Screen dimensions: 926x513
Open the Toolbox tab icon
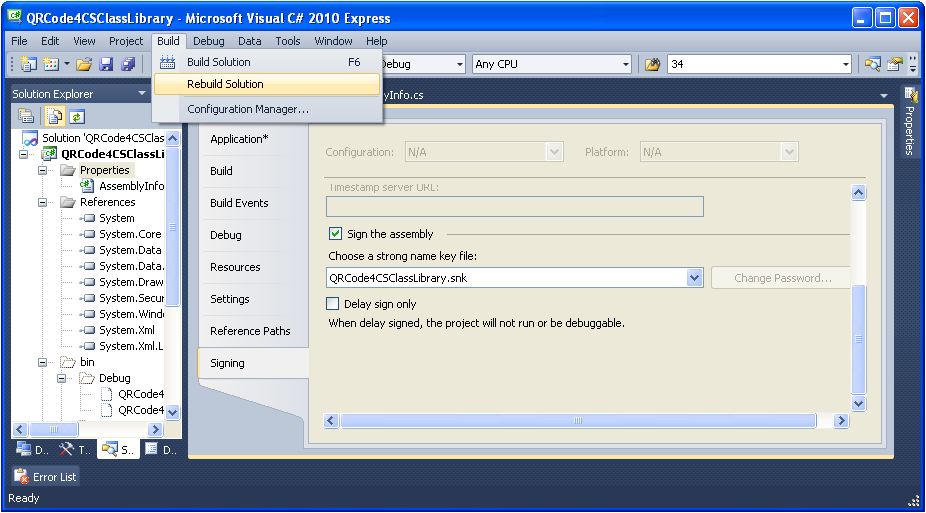click(66, 449)
